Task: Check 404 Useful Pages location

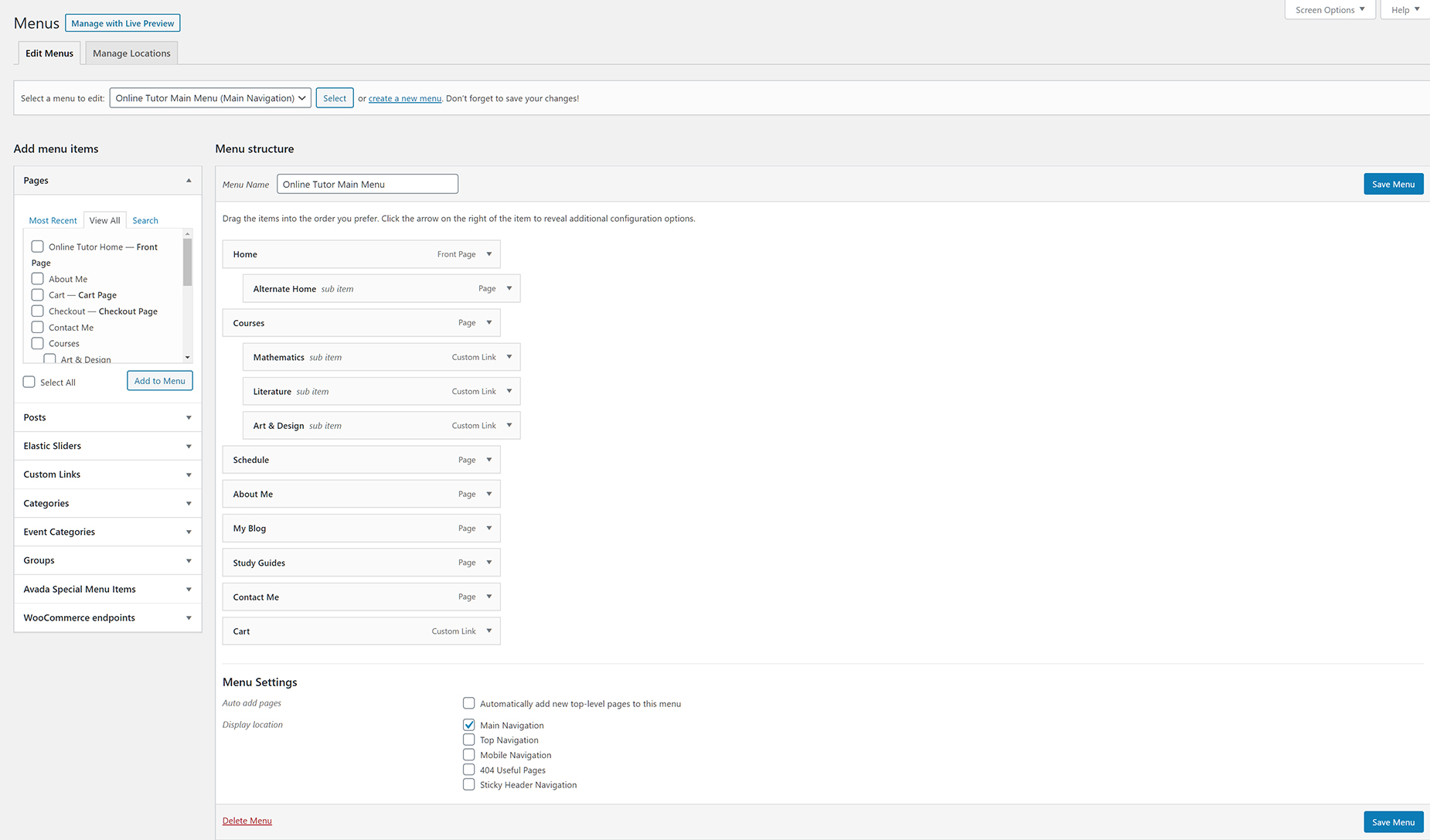Action: pos(468,770)
